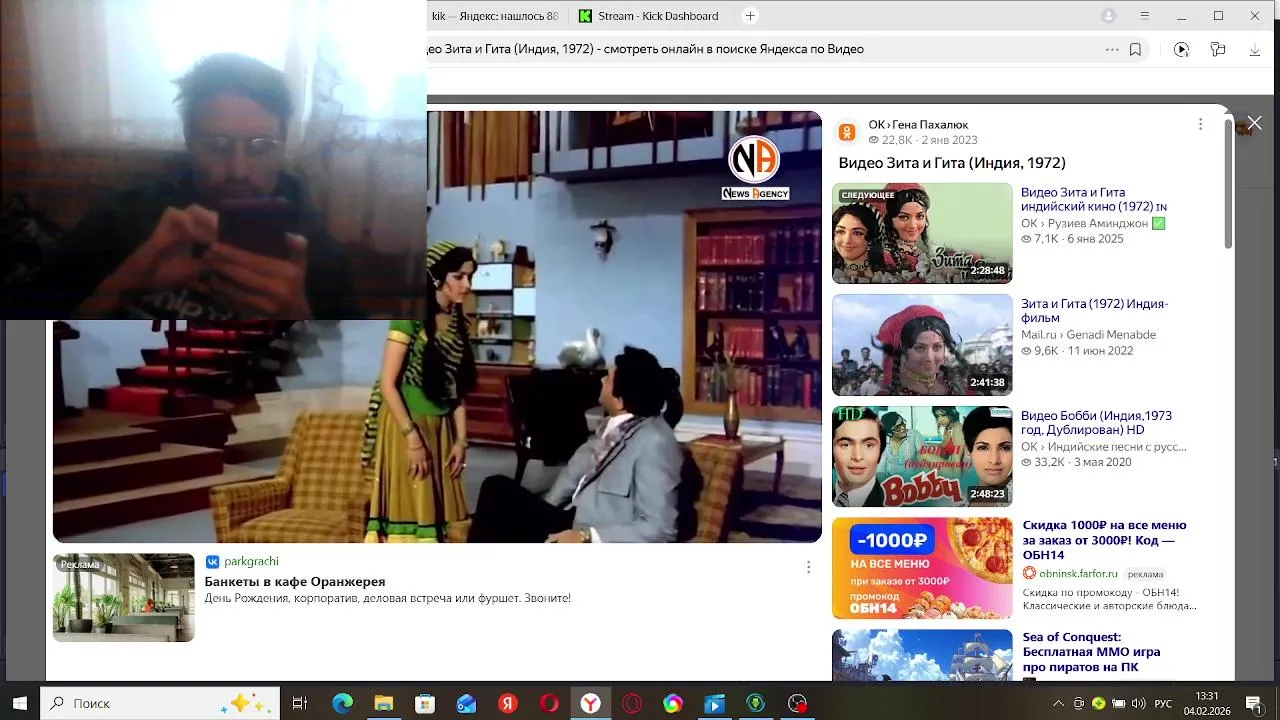Open the video's three-dots options menu
Screen dimensions: 1280x720
coord(1200,124)
